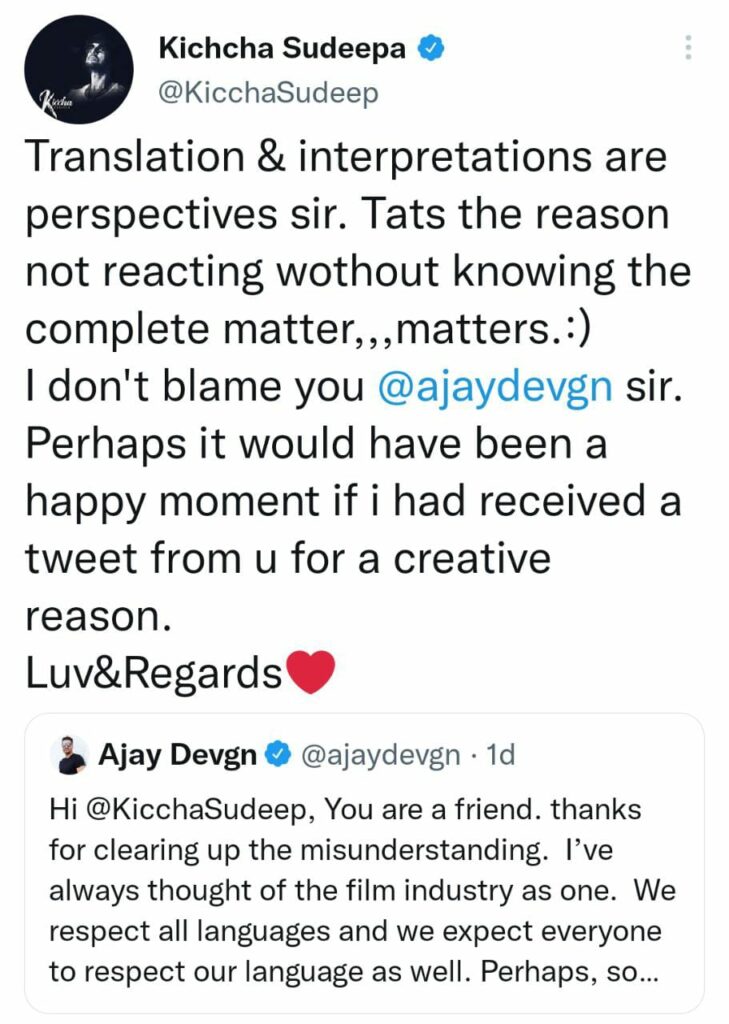
Task: Expand truncated text at 'Perhaps, so...'
Action: point(570,972)
